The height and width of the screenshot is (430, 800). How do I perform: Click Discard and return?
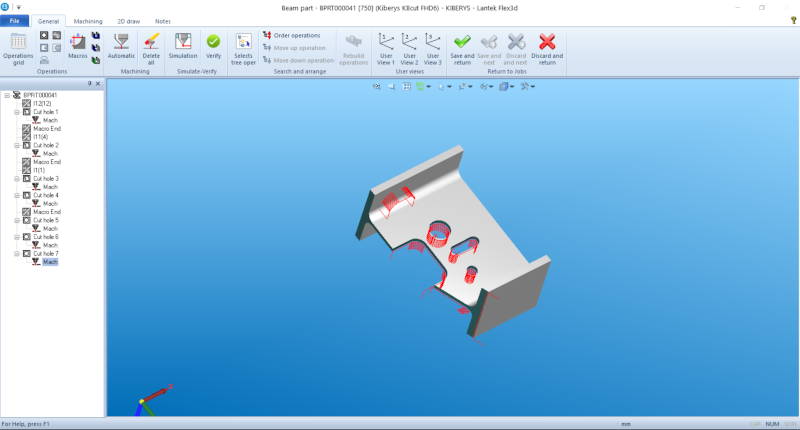coord(547,49)
